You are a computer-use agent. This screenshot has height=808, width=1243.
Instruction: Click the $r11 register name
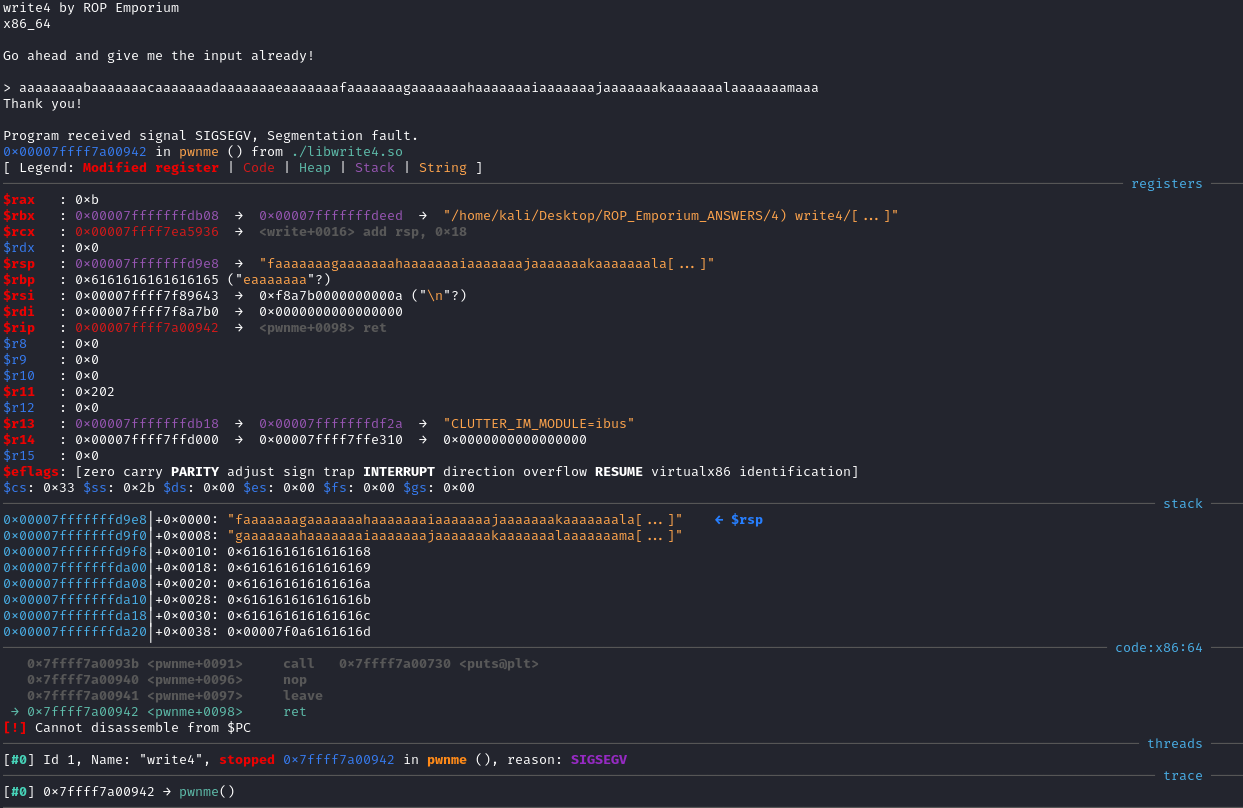19,392
